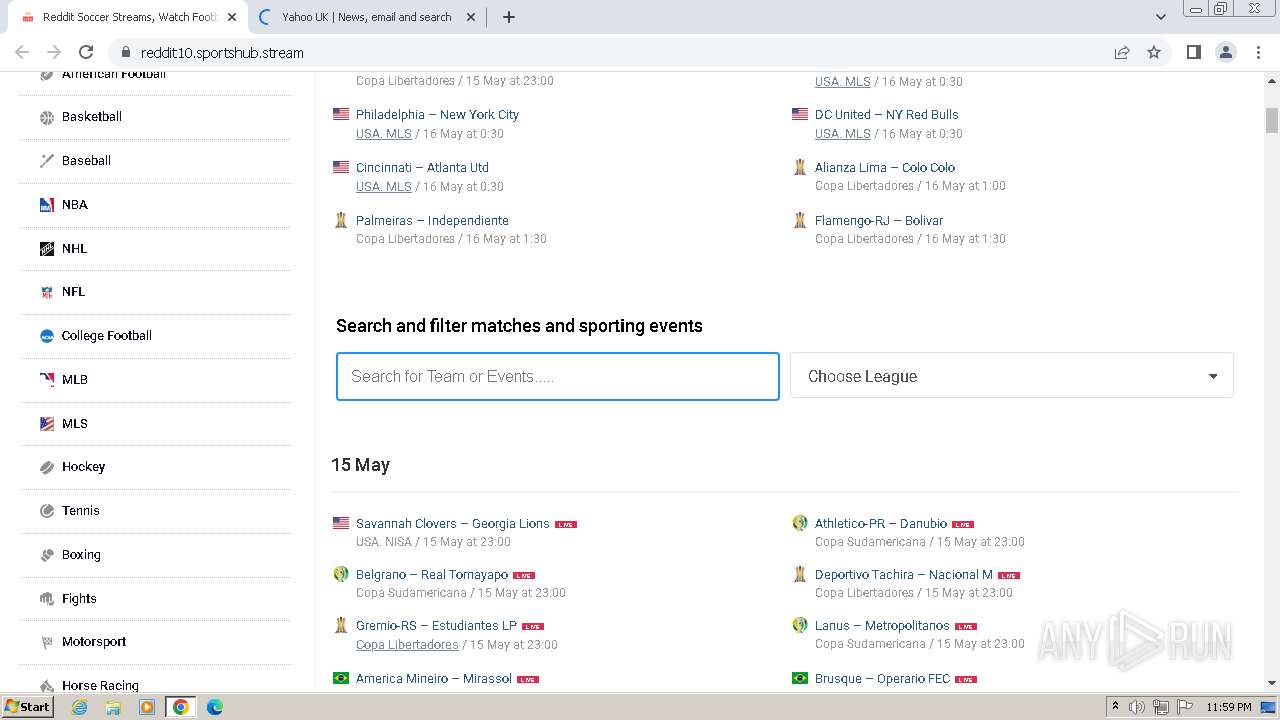Select the Baseball bat icon in sidebar
Image resolution: width=1280 pixels, height=720 pixels.
pos(47,161)
